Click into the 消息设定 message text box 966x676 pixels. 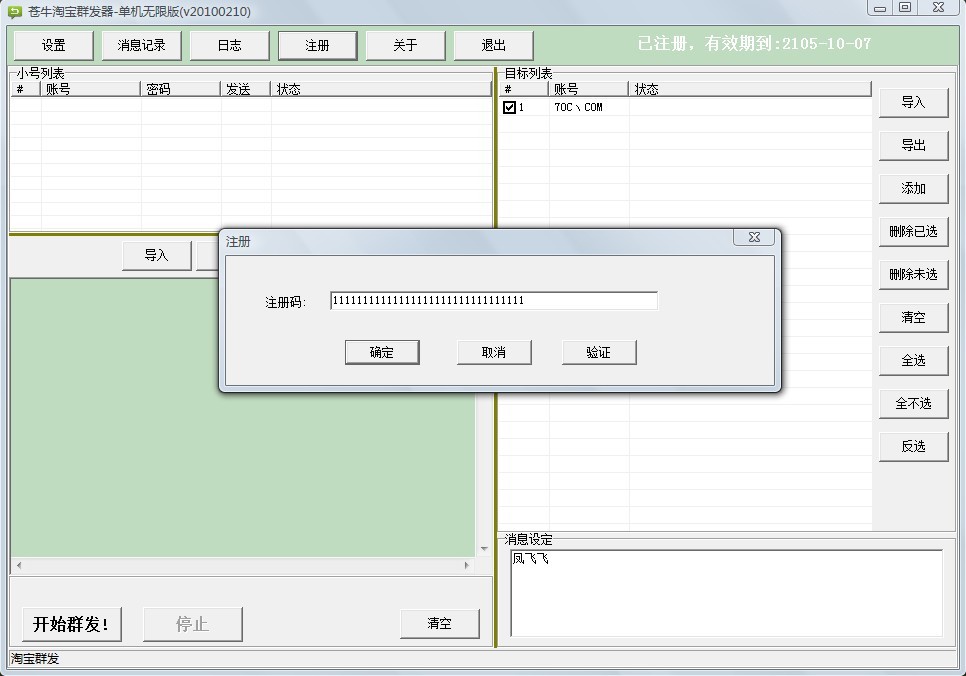pyautogui.click(x=726, y=593)
